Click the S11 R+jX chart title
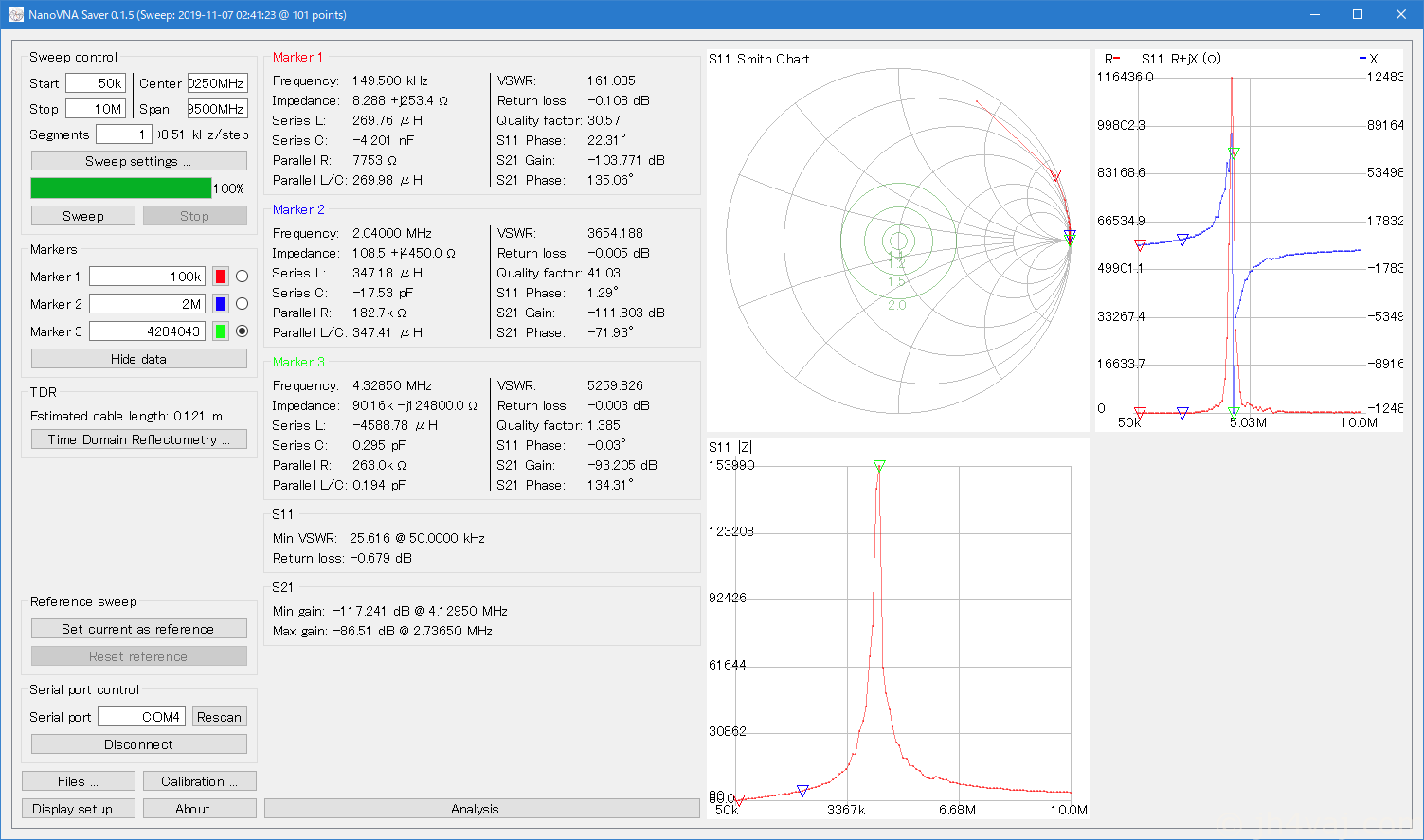This screenshot has height=840, width=1424. tap(1181, 59)
